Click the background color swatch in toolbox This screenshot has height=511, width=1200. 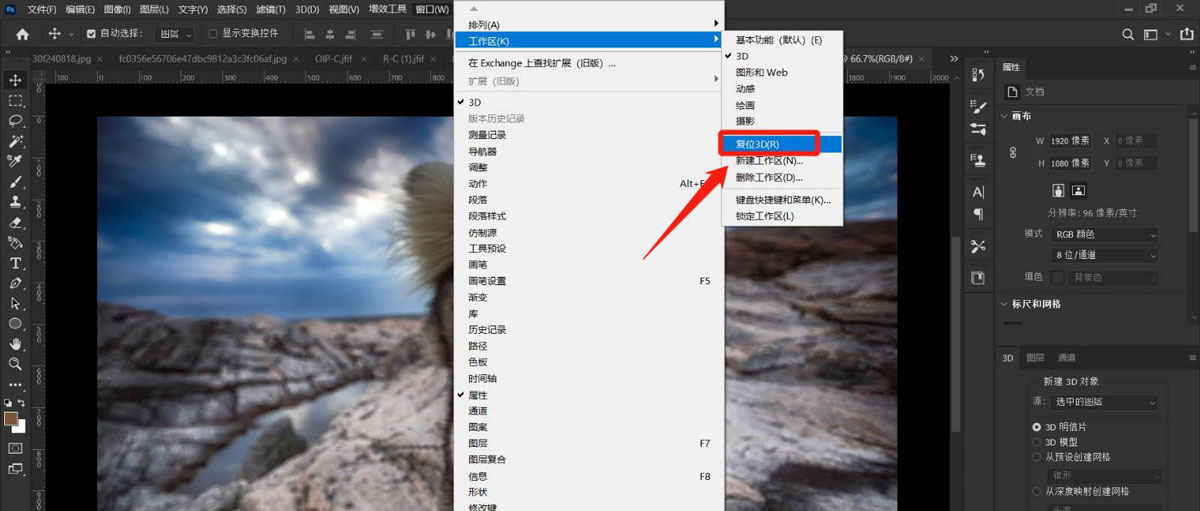[20, 426]
